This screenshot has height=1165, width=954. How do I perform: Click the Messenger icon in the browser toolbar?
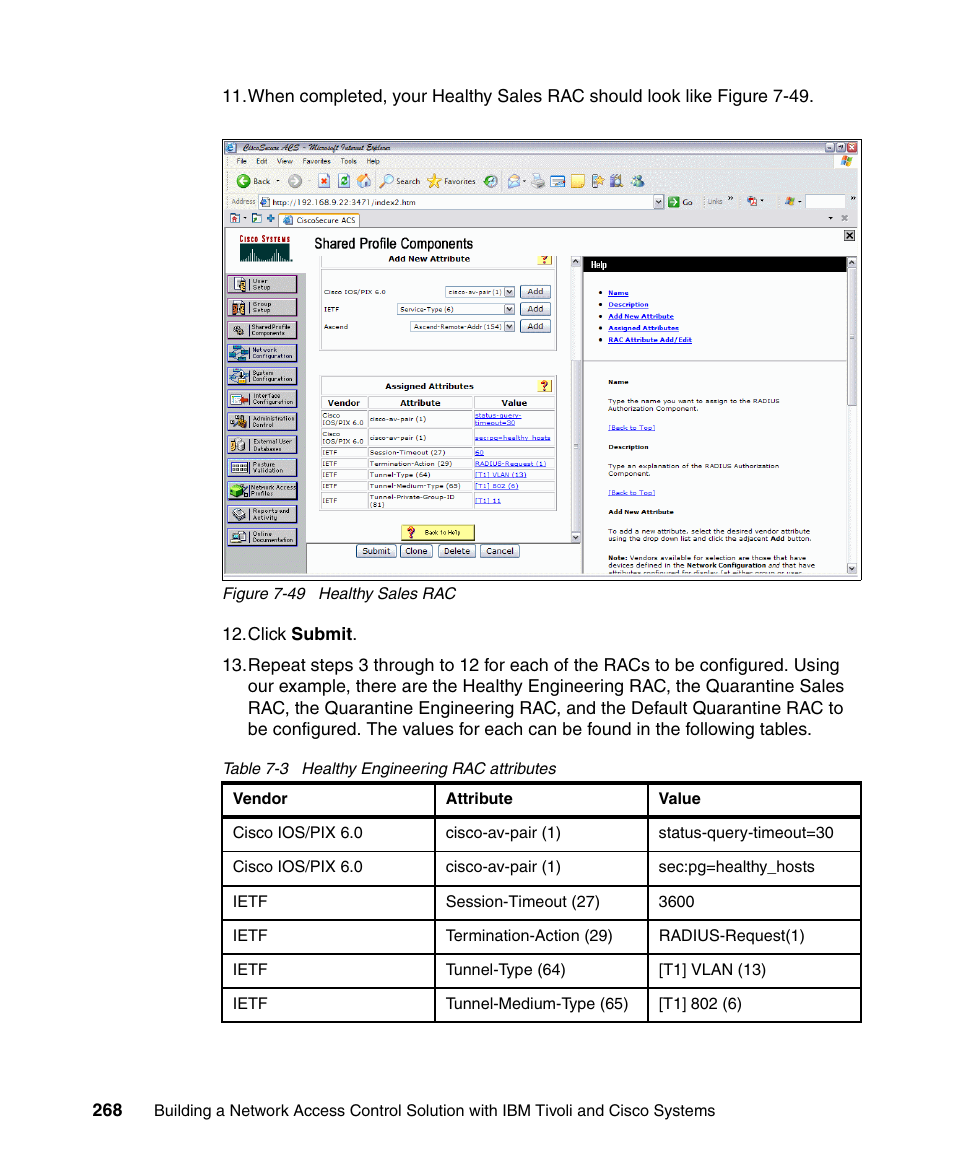pos(637,181)
